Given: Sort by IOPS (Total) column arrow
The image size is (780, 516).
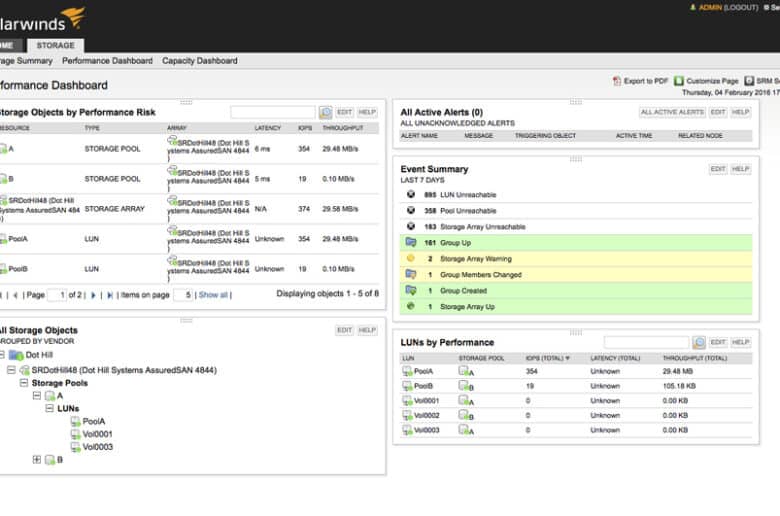Looking at the screenshot, I should click(568, 358).
